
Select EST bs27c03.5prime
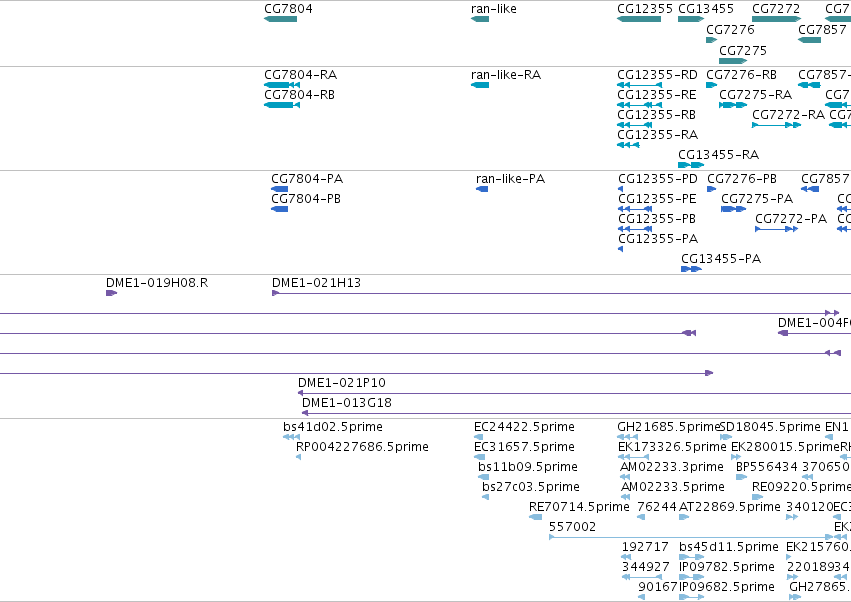pos(531,487)
